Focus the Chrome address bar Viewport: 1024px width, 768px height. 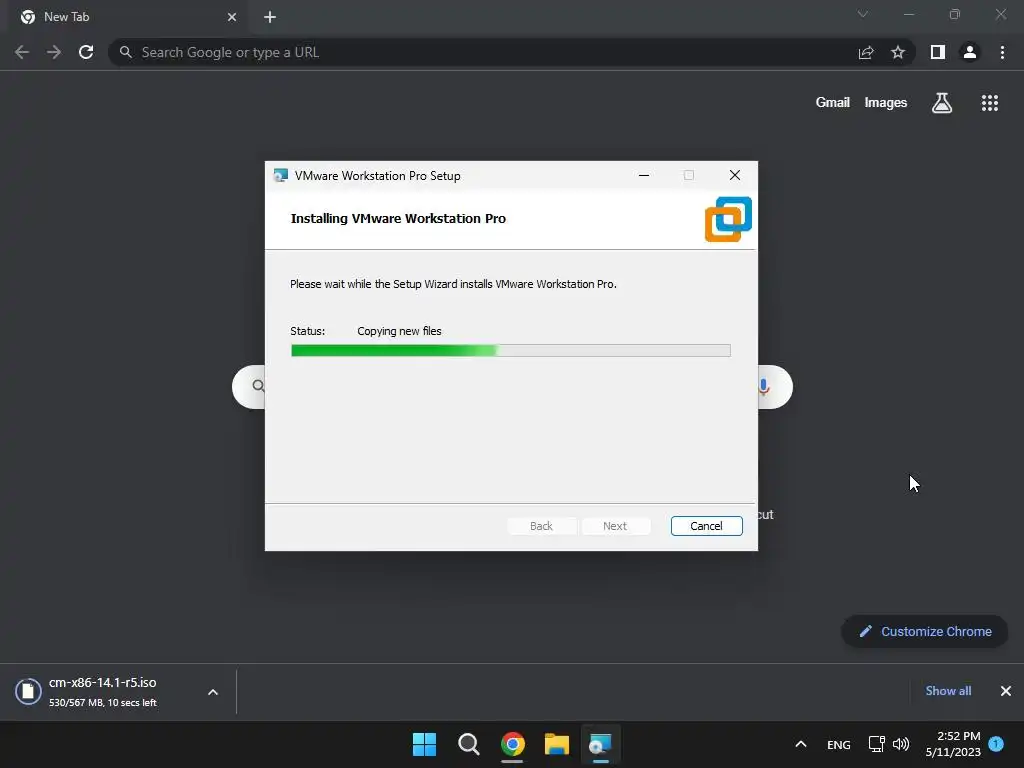click(483, 52)
